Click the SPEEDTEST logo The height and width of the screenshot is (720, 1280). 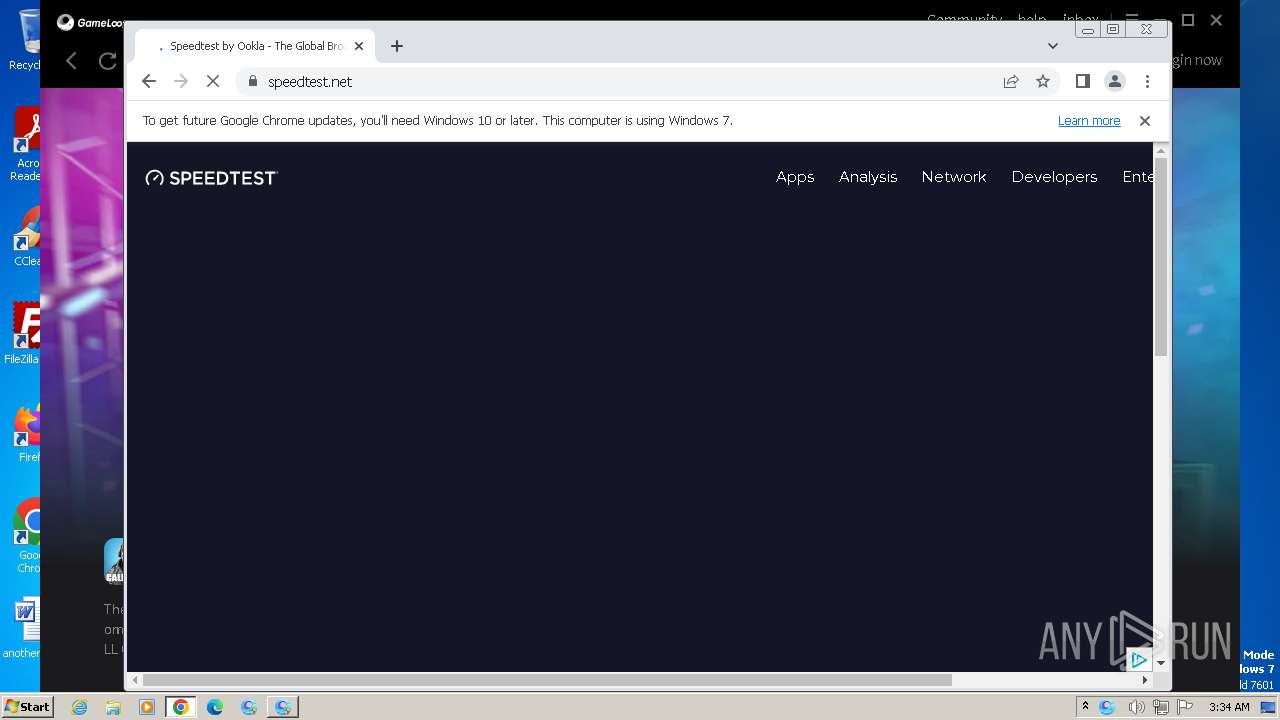point(211,178)
